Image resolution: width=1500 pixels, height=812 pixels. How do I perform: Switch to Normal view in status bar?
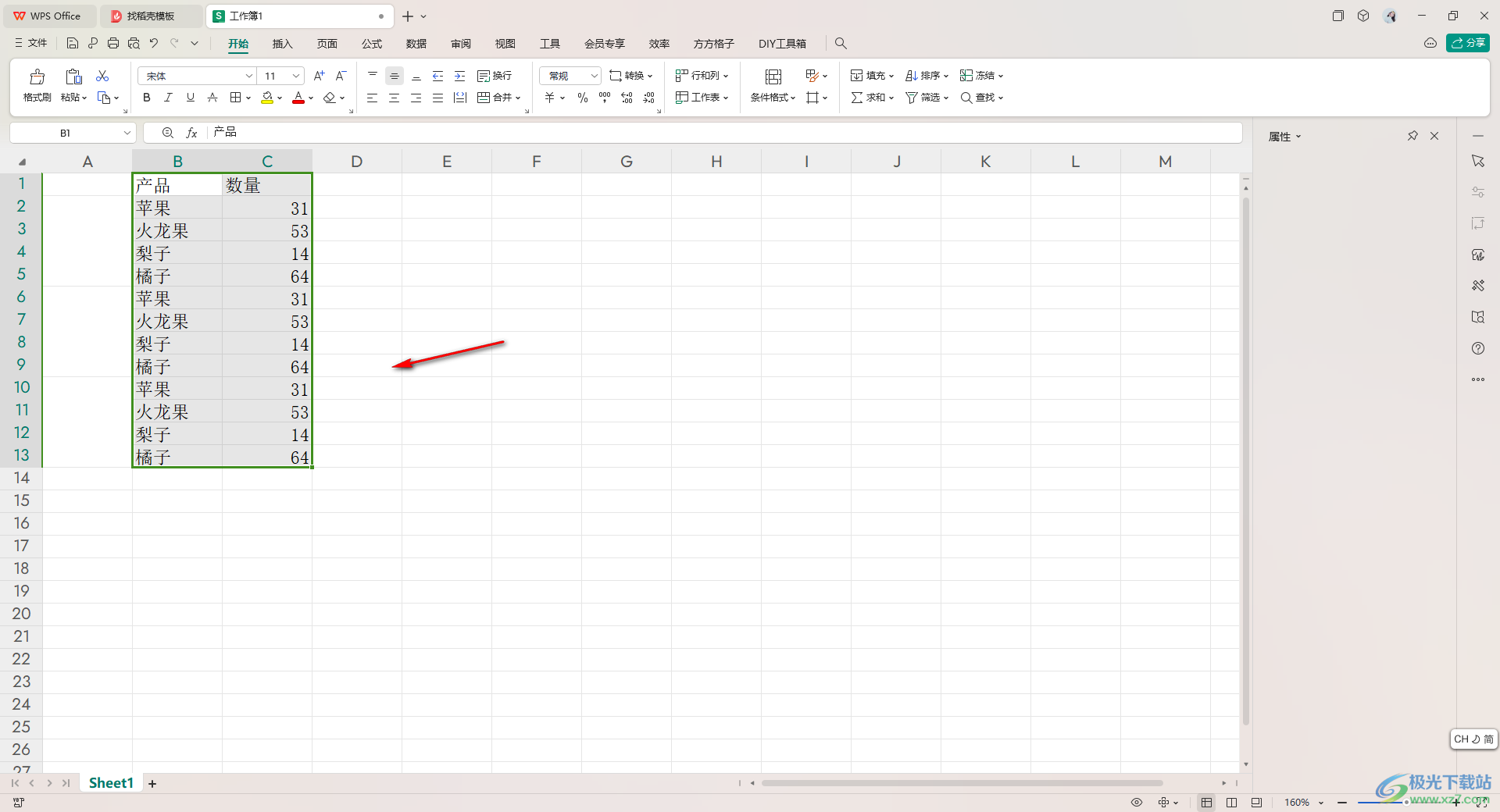(x=1207, y=803)
